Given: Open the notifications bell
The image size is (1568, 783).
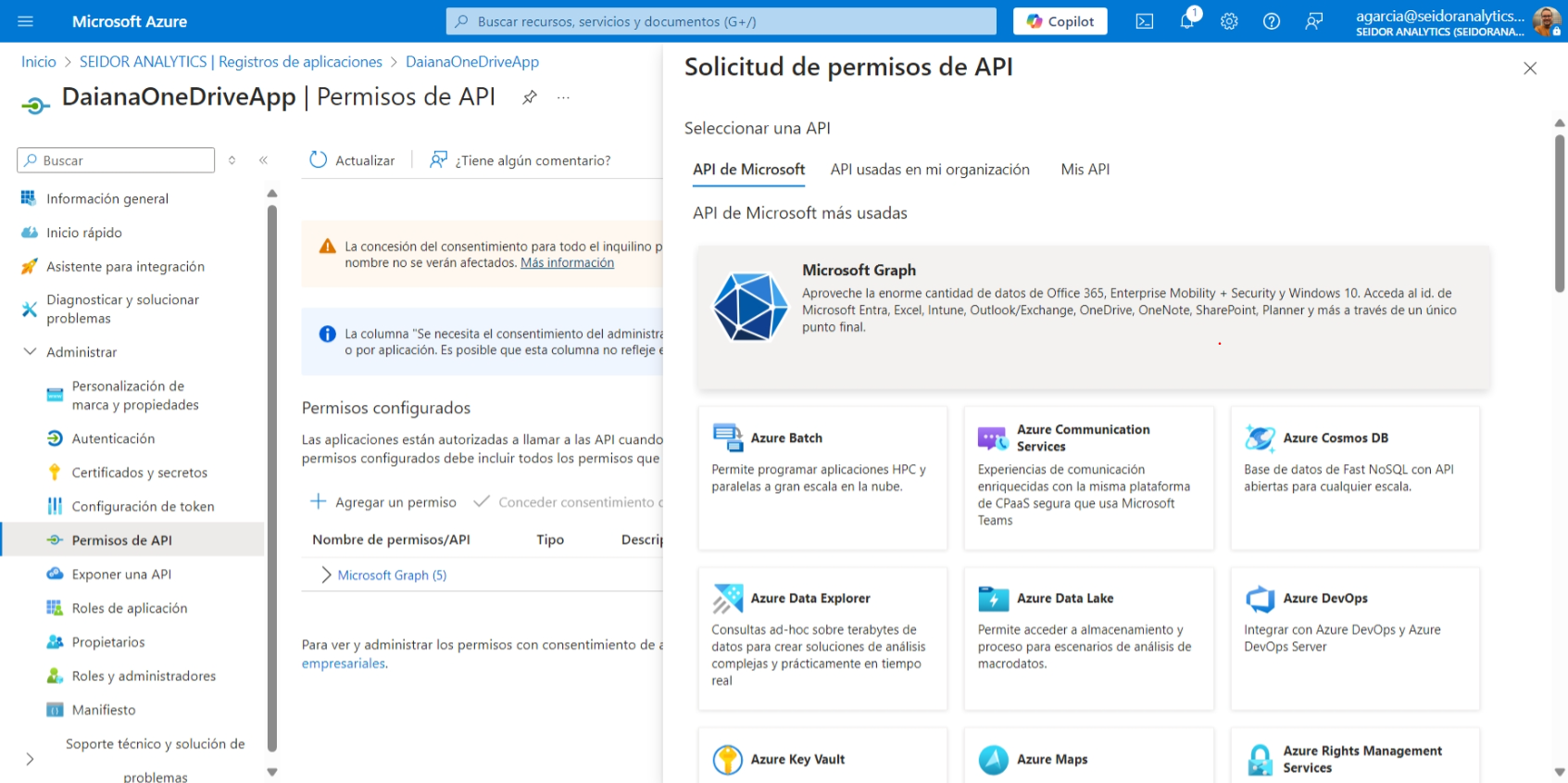Looking at the screenshot, I should 1186,21.
